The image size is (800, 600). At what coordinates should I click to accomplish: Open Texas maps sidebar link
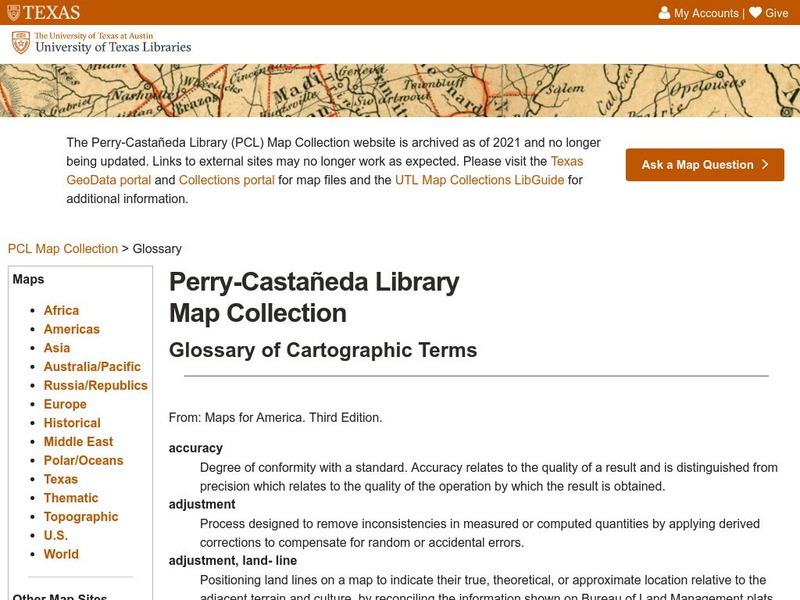pos(61,479)
